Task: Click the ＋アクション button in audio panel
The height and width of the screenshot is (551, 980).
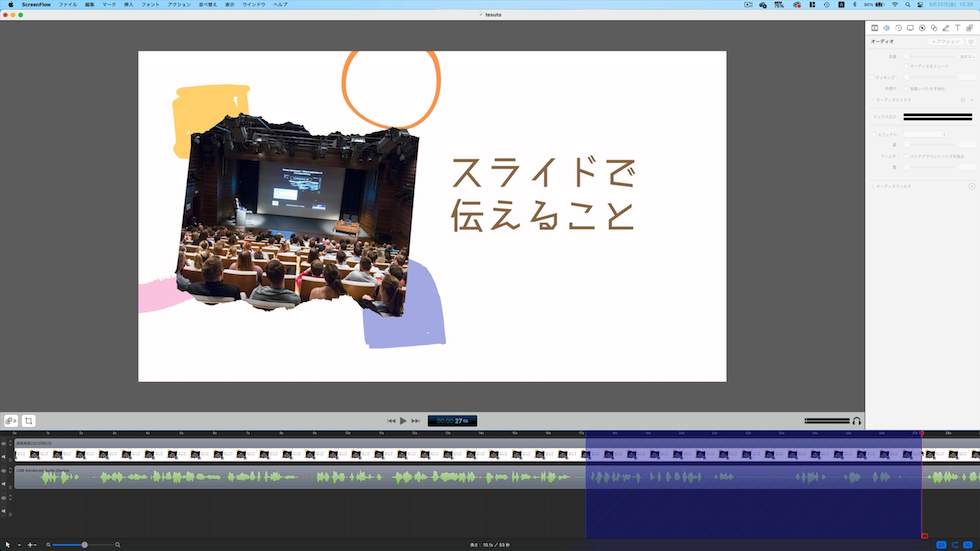Action: click(946, 41)
